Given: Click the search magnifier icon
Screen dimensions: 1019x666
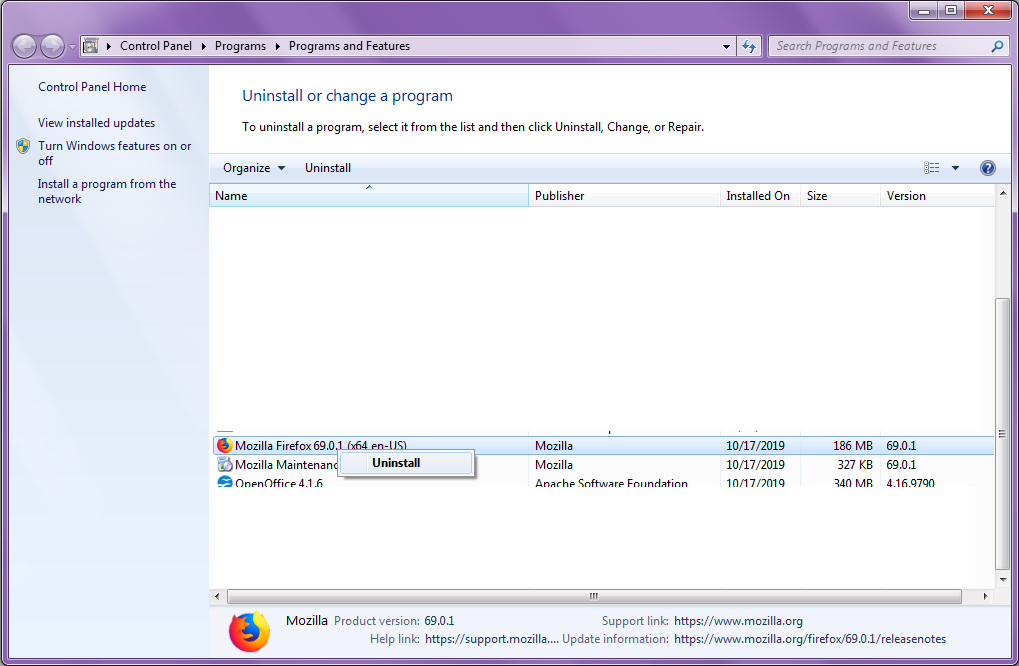Looking at the screenshot, I should tap(997, 46).
